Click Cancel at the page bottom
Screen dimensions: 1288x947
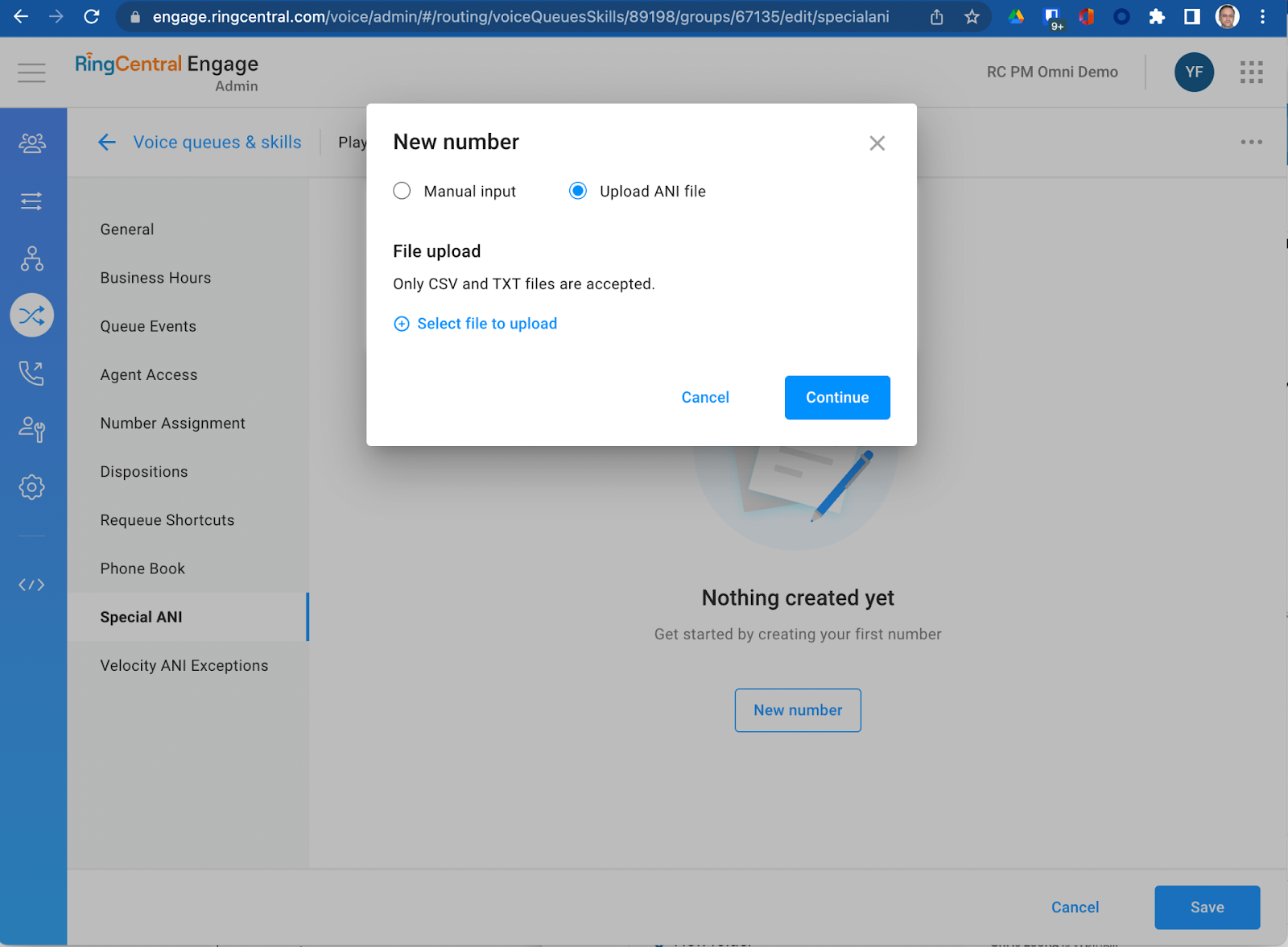pyautogui.click(x=1075, y=908)
